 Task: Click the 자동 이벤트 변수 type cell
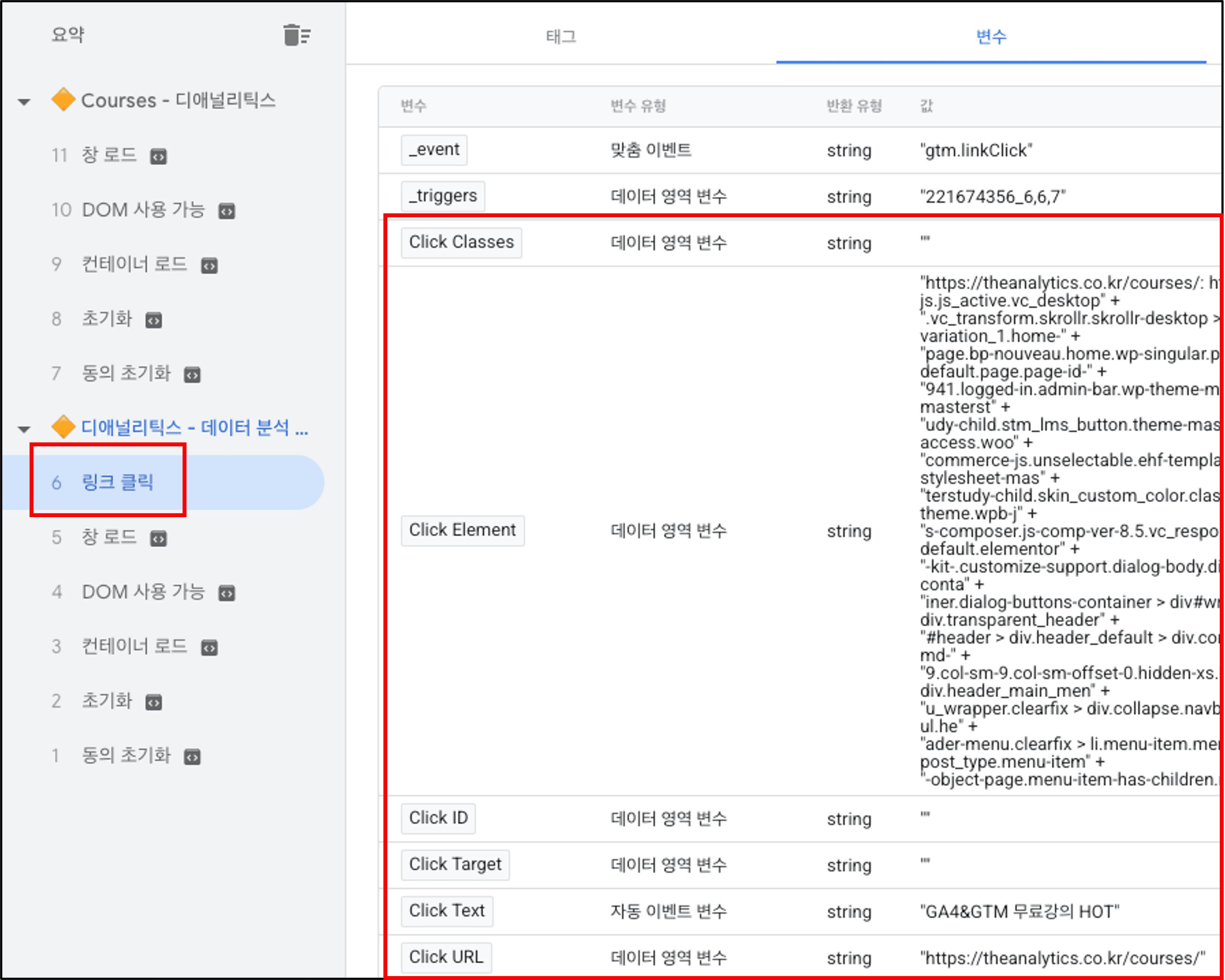coord(669,912)
